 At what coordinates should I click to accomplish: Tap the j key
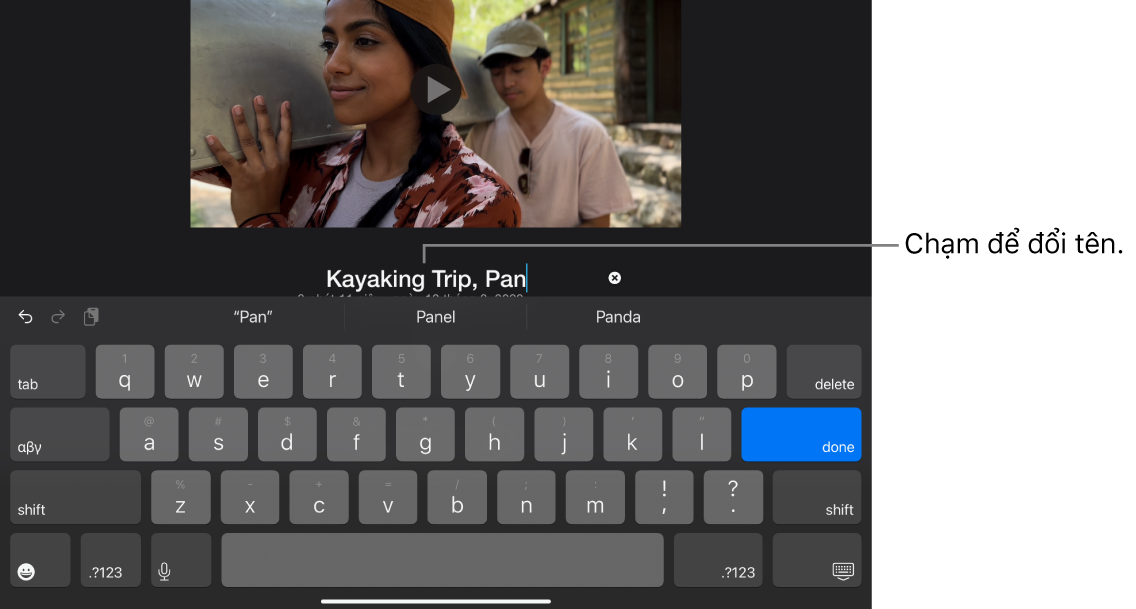(564, 434)
